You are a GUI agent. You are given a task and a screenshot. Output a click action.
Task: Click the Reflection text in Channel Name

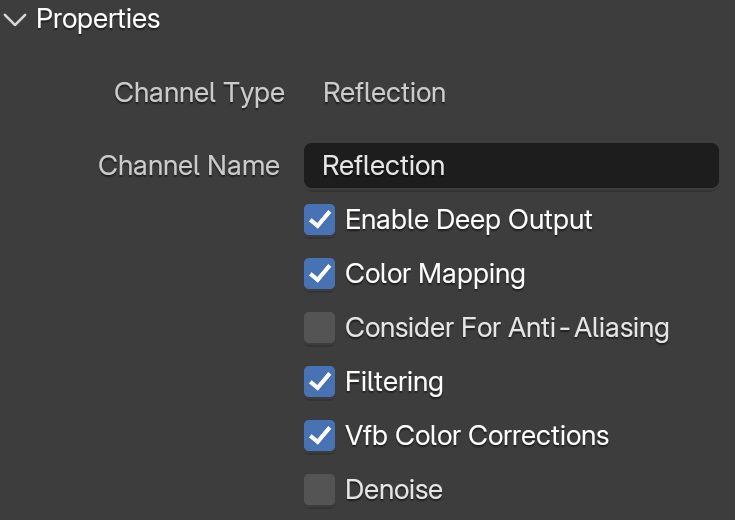pyautogui.click(x=383, y=166)
